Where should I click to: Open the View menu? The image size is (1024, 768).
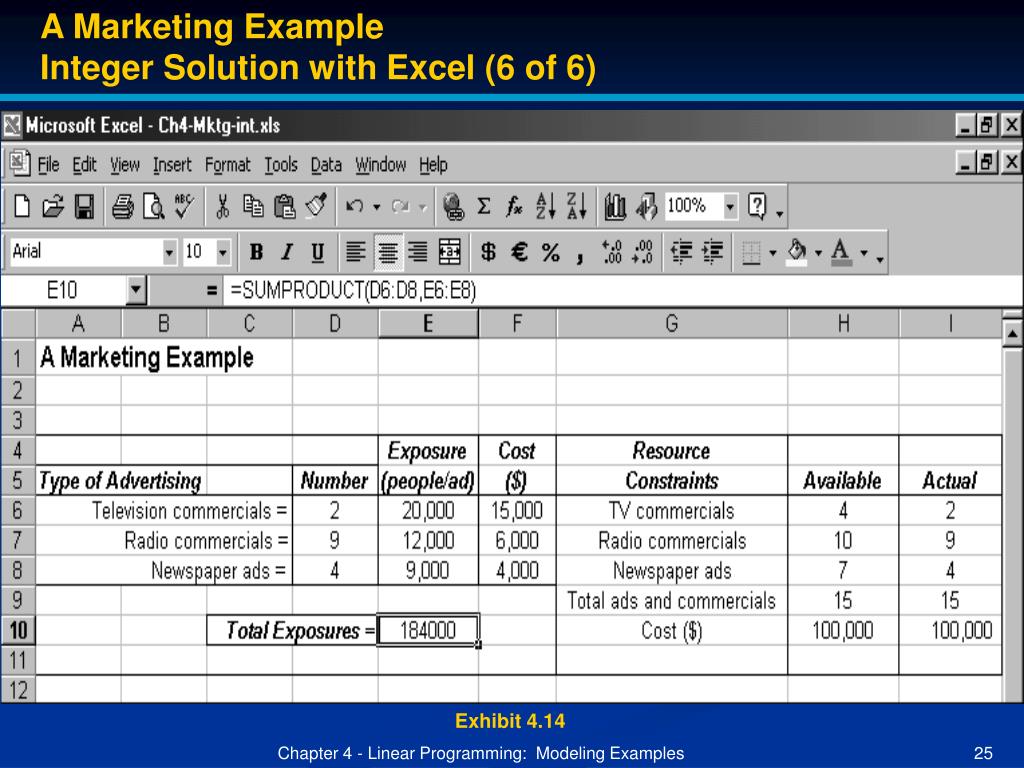pos(125,165)
